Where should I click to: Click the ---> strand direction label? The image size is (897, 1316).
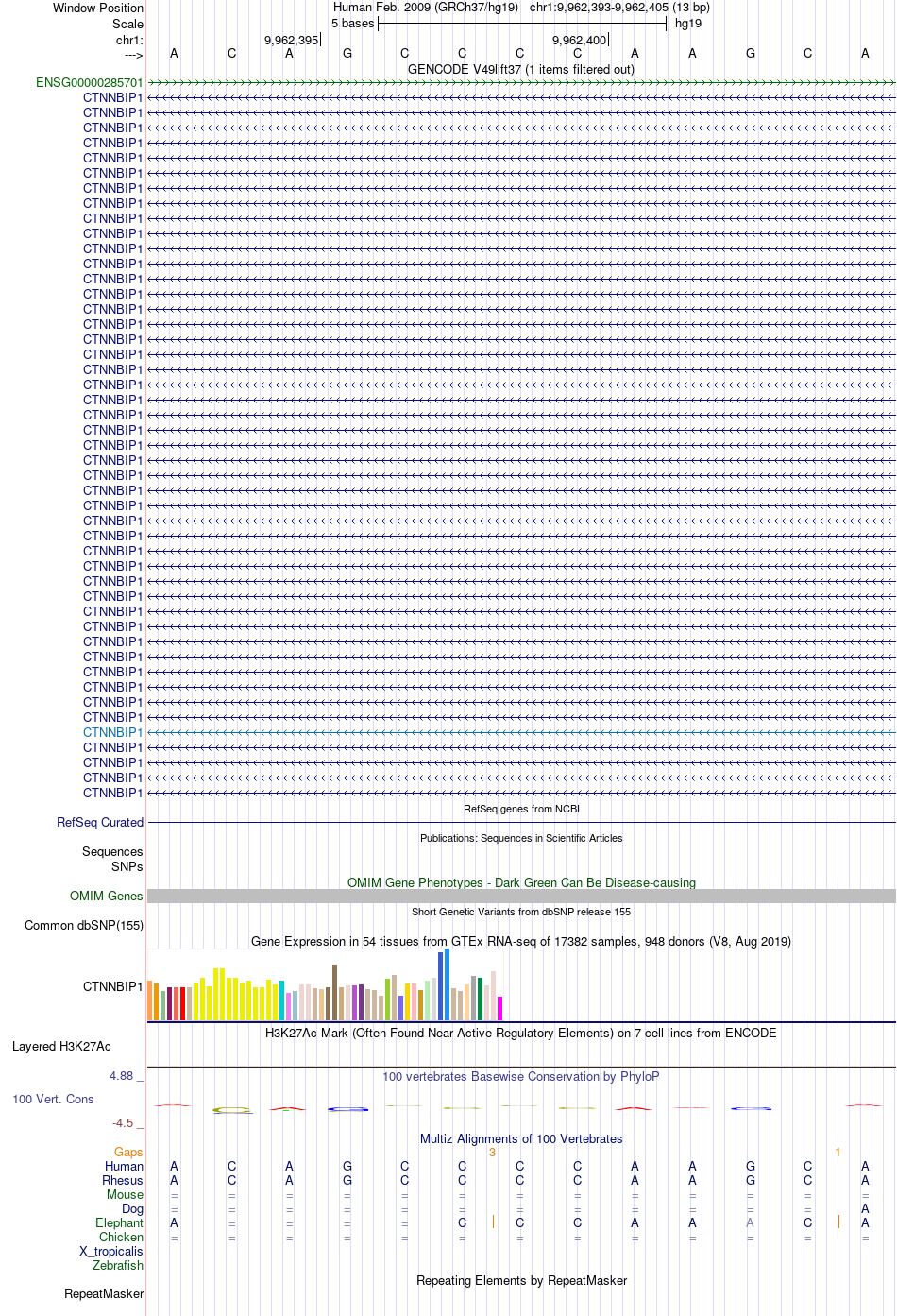133,55
